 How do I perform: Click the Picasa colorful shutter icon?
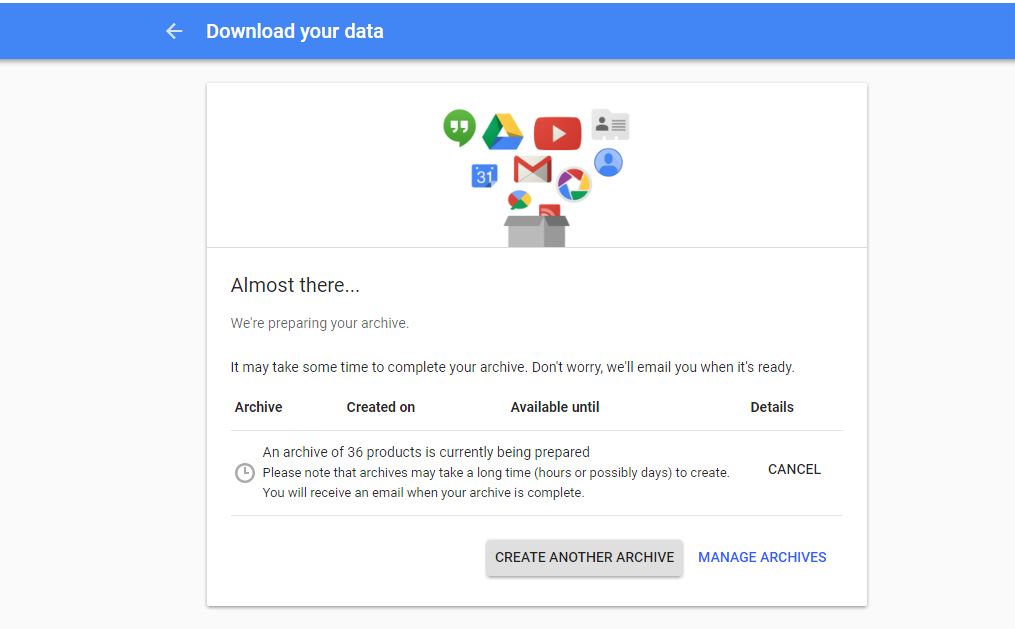pos(574,184)
